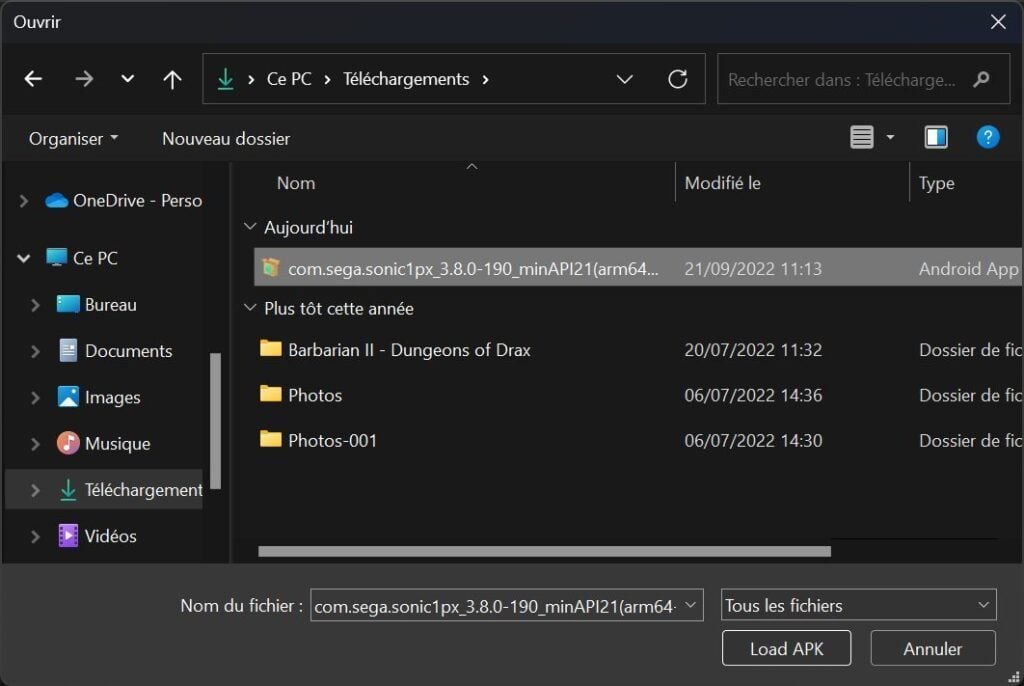Click the OneDrive cloud icon
Viewport: 1024px width, 686px height.
click(x=57, y=201)
